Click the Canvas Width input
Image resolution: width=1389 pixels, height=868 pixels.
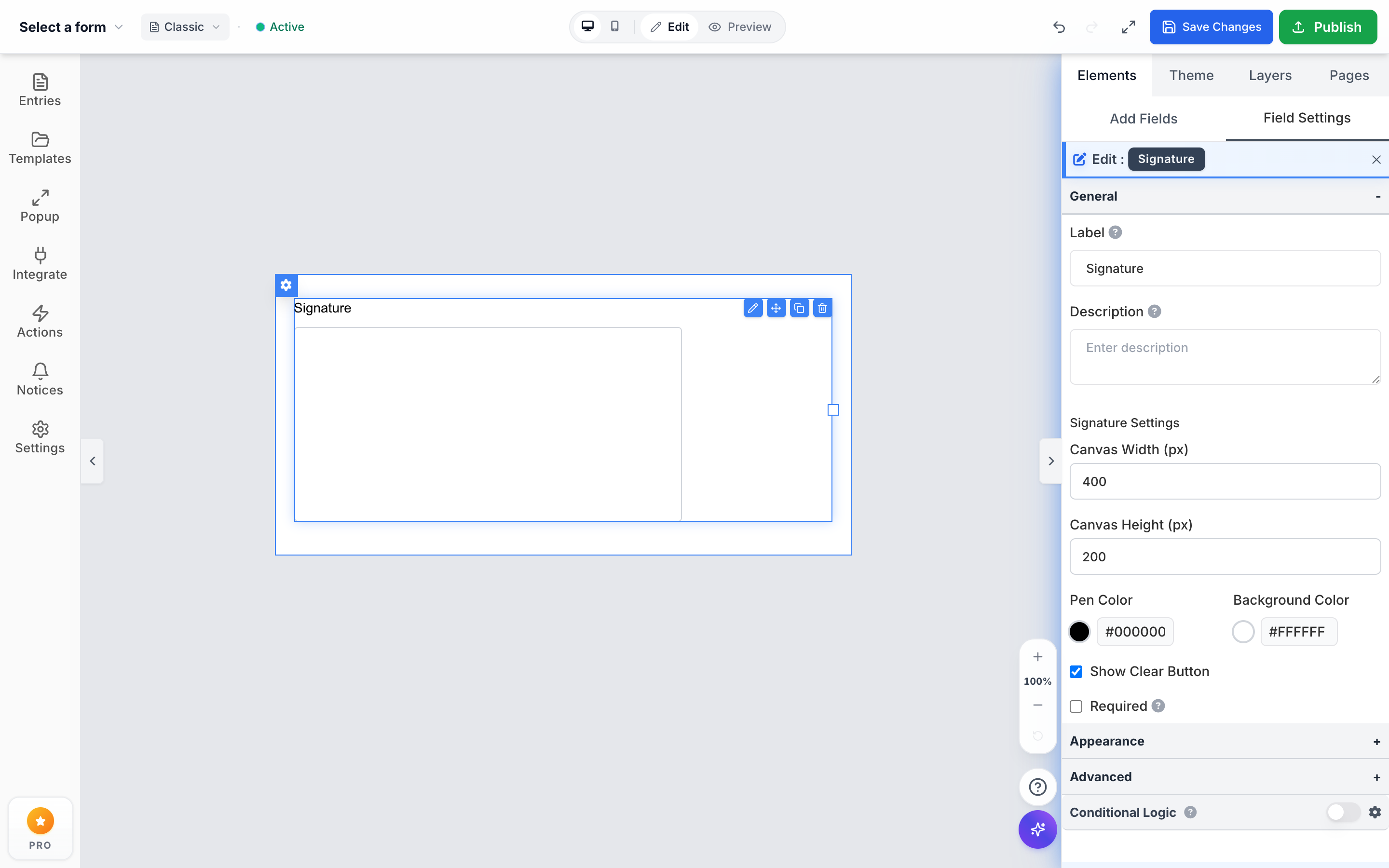tap(1225, 481)
